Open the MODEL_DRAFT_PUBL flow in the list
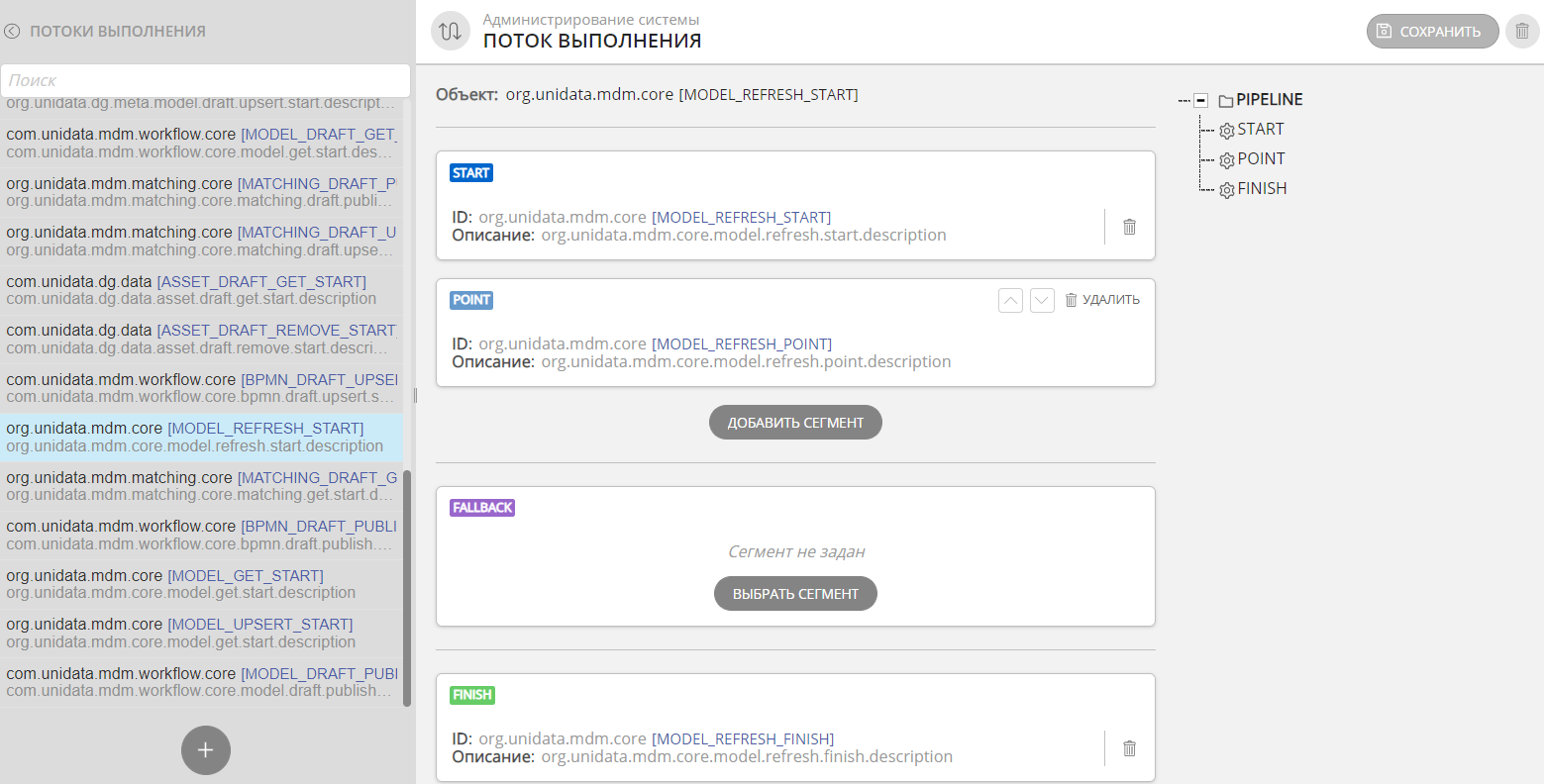 (202, 682)
